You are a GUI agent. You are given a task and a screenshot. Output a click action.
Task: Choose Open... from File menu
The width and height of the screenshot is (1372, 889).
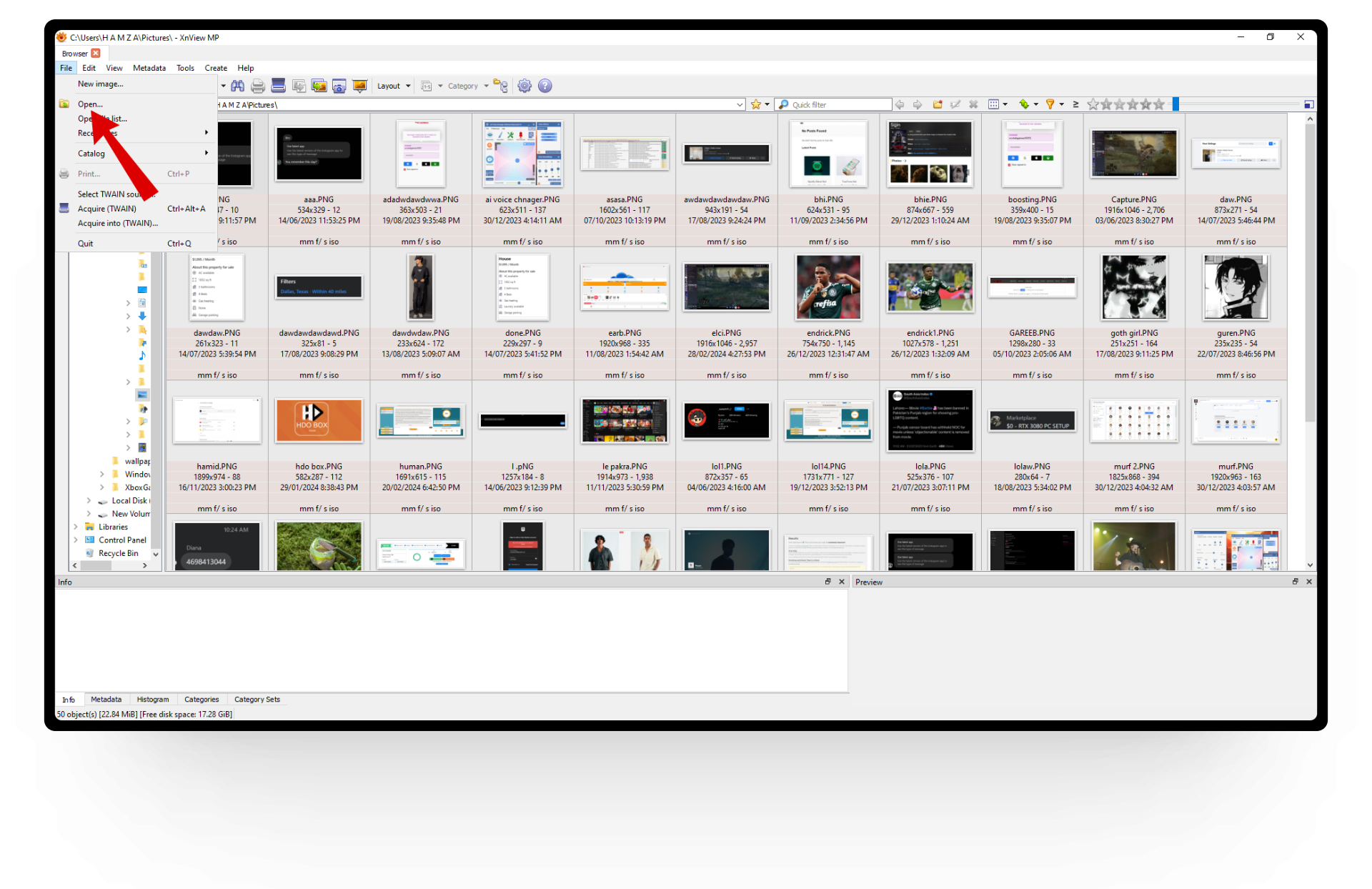(x=90, y=104)
